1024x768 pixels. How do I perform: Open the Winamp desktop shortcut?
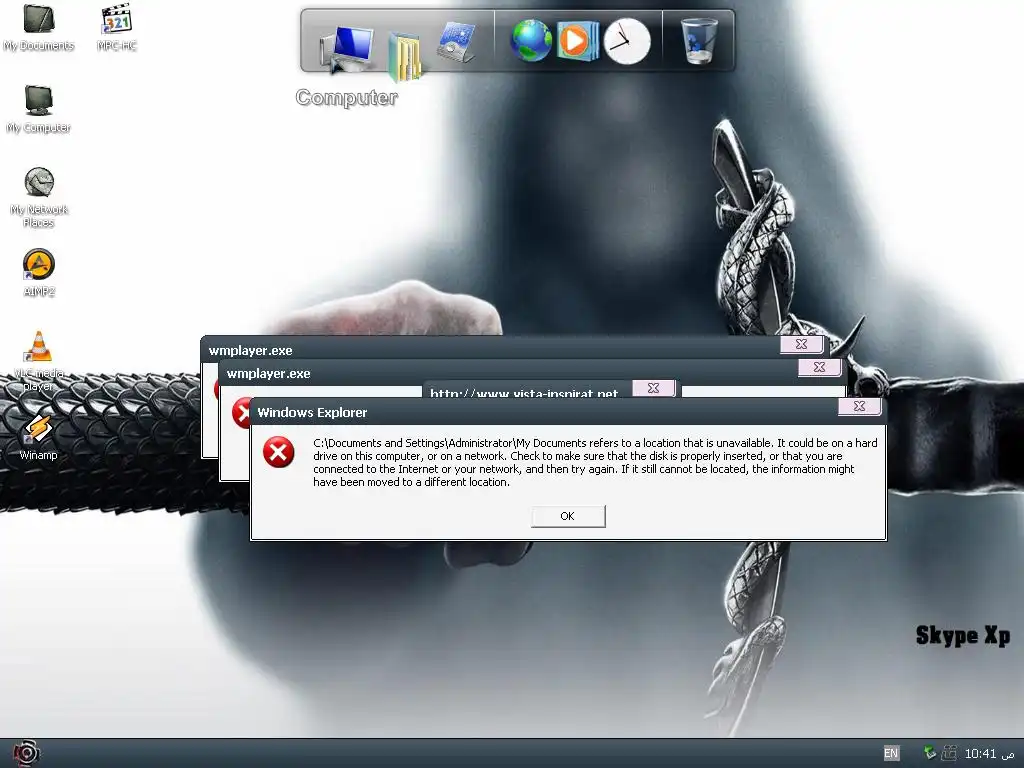[x=39, y=437]
